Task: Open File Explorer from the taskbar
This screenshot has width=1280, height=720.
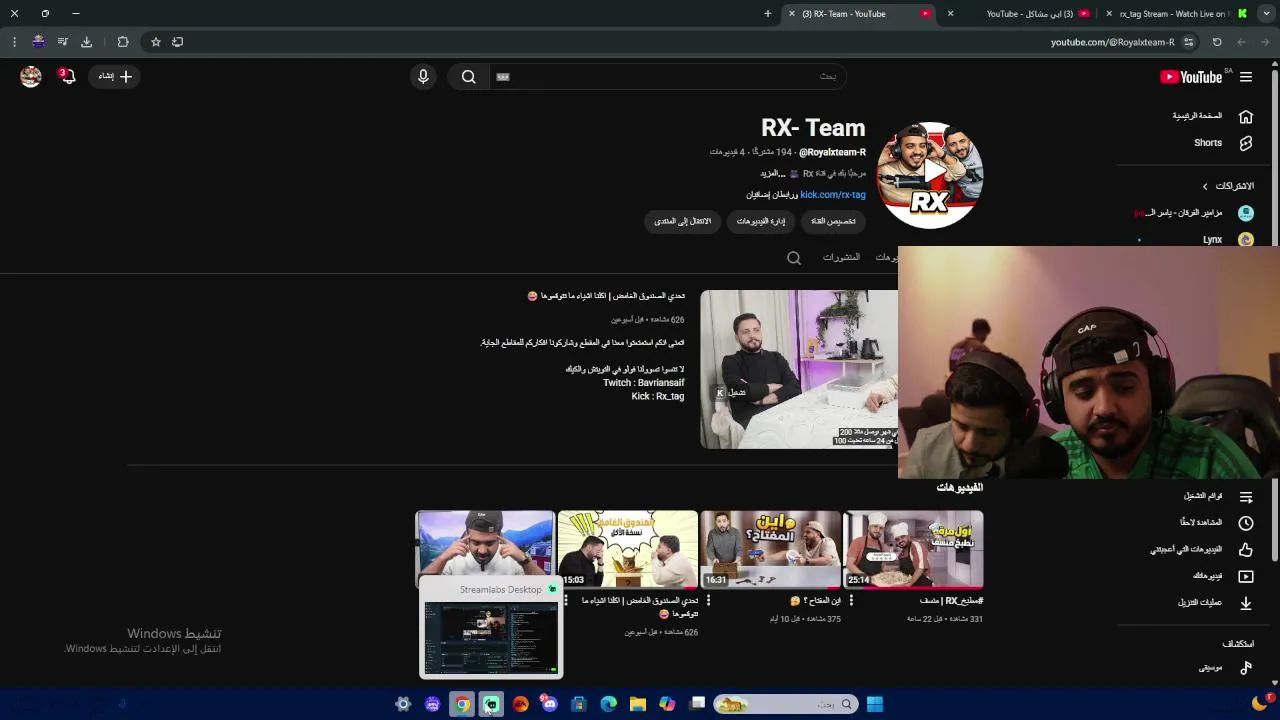Action: [x=637, y=704]
